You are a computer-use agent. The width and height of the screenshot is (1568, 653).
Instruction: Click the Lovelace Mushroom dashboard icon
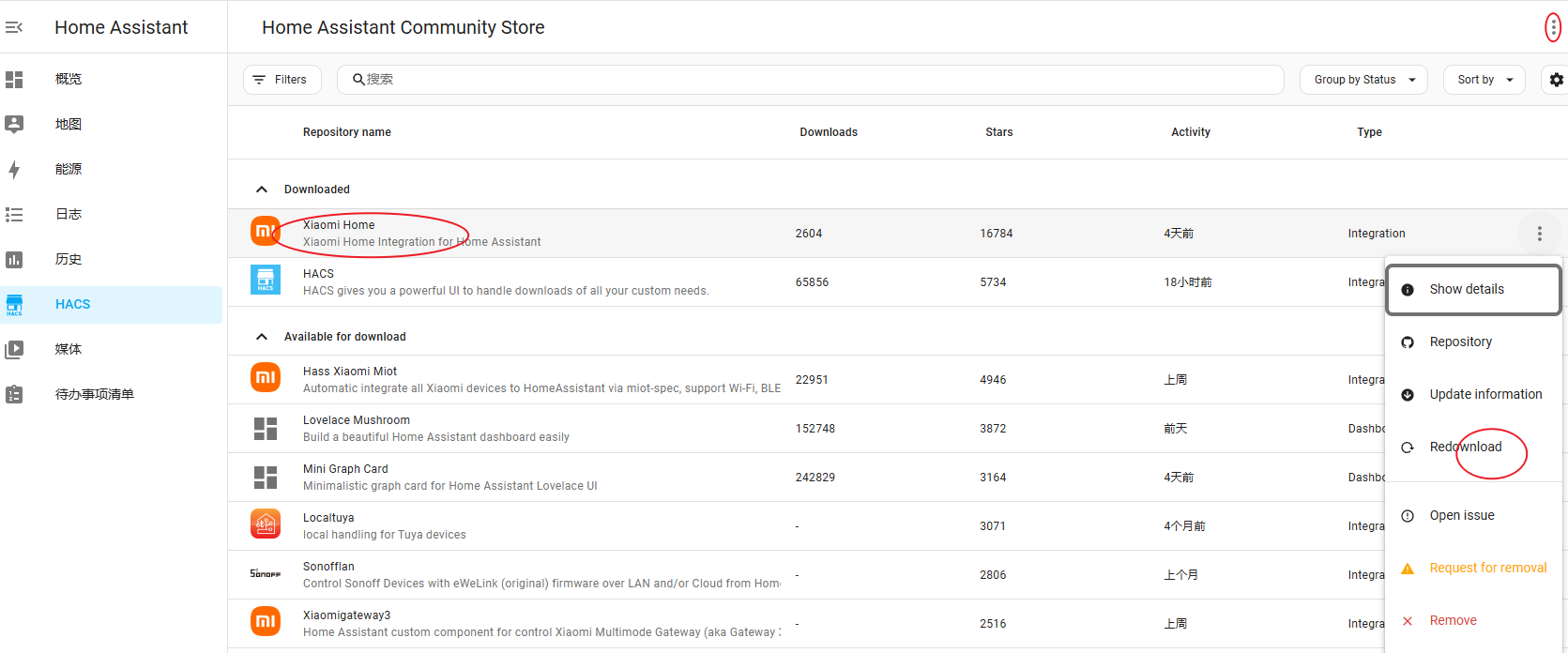[266, 429]
